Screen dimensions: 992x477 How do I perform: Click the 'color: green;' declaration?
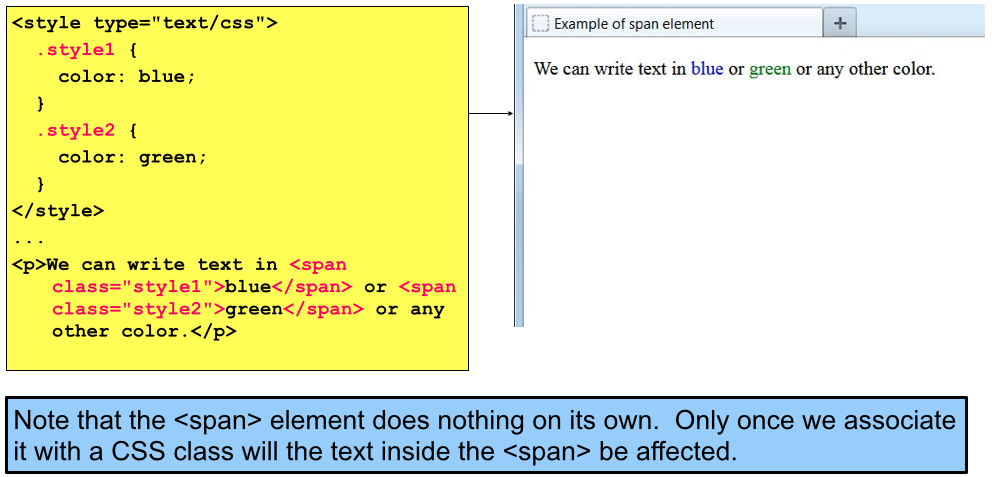[133, 157]
